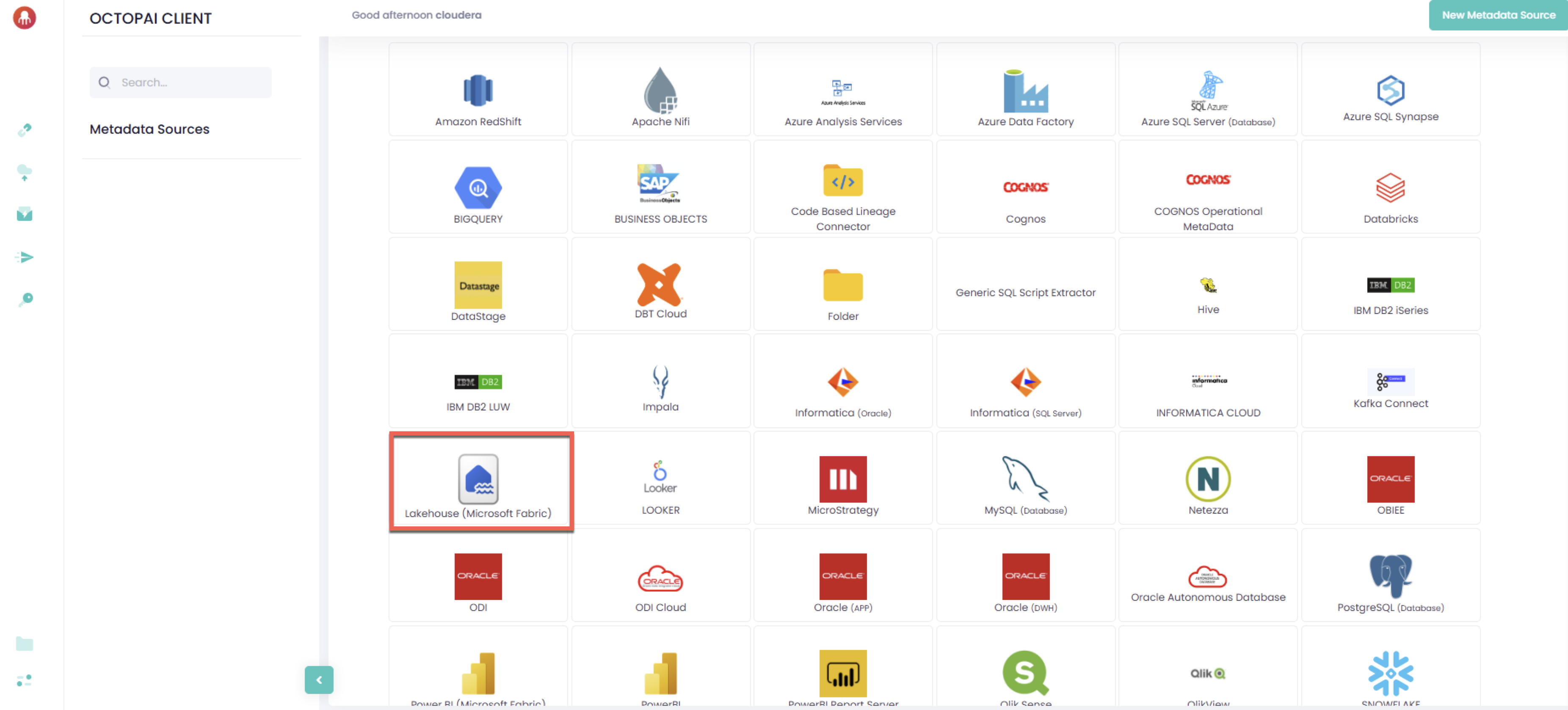Select the ODI Oracle connector tile
This screenshot has width=1568, height=710.
coord(478,575)
